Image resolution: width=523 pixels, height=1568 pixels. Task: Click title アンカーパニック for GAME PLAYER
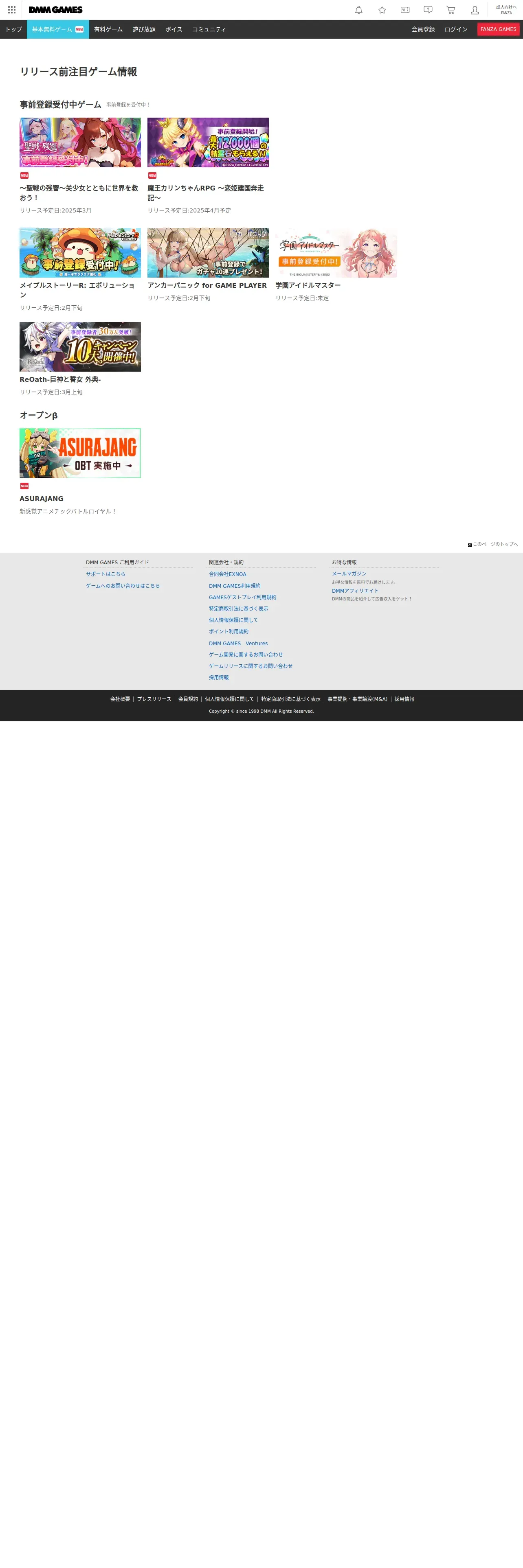[x=207, y=285]
